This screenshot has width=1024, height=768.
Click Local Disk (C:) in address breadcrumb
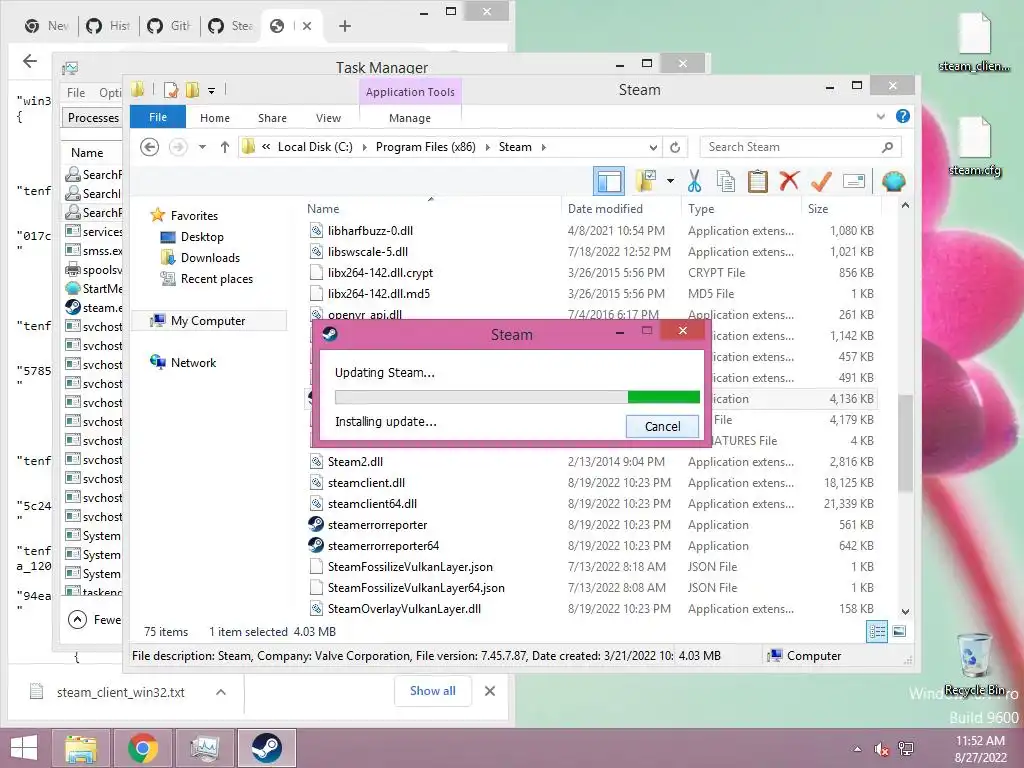click(315, 147)
